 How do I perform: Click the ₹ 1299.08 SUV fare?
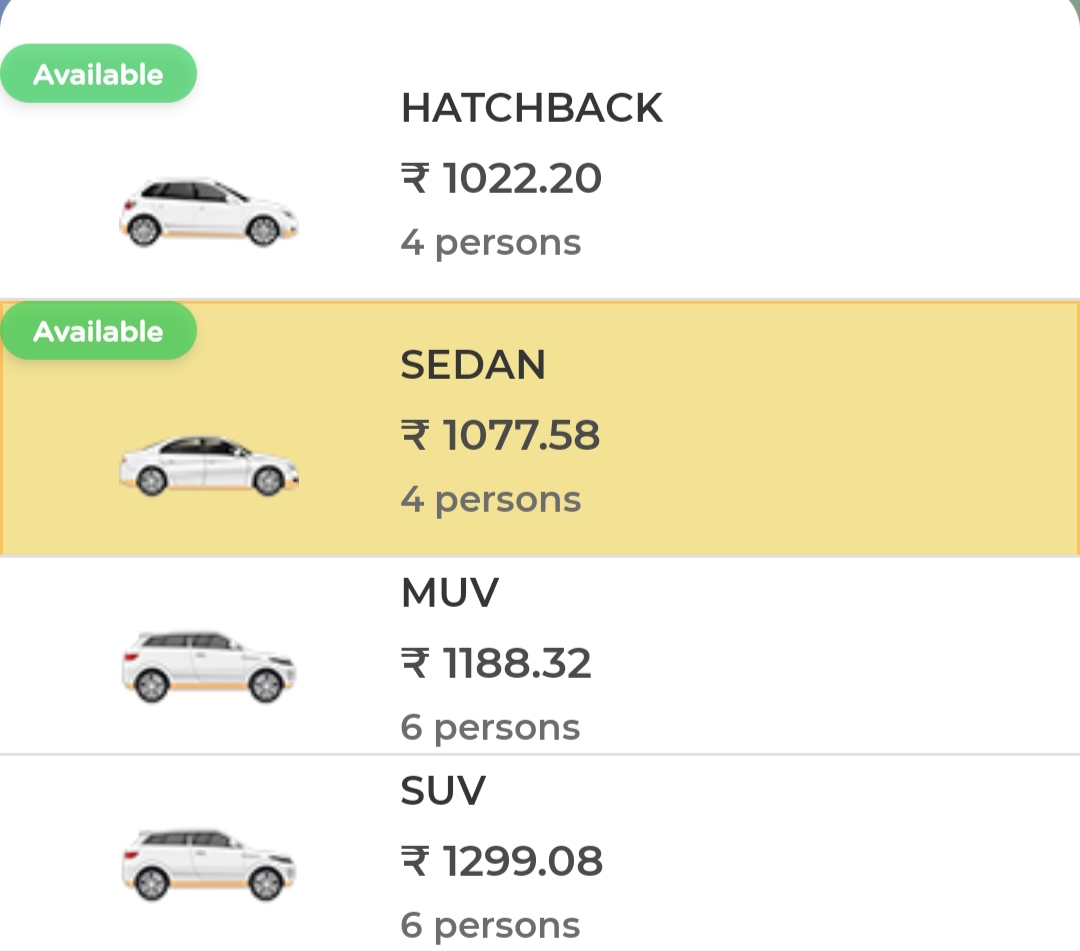(x=501, y=861)
